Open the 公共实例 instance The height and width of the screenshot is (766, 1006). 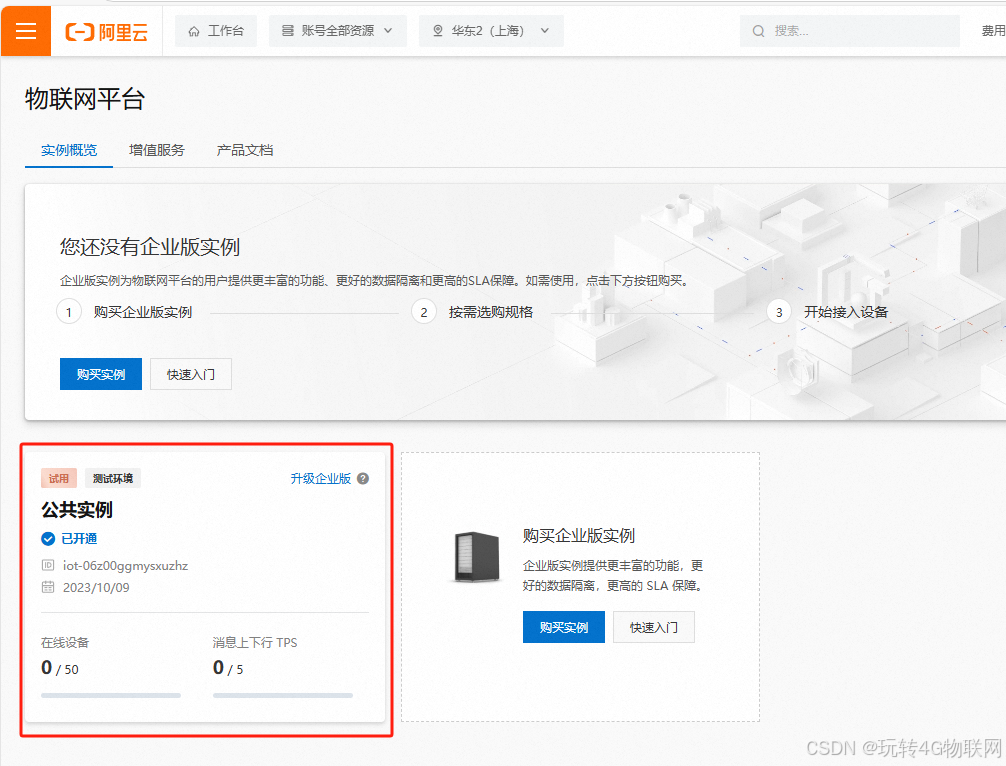coord(77,510)
